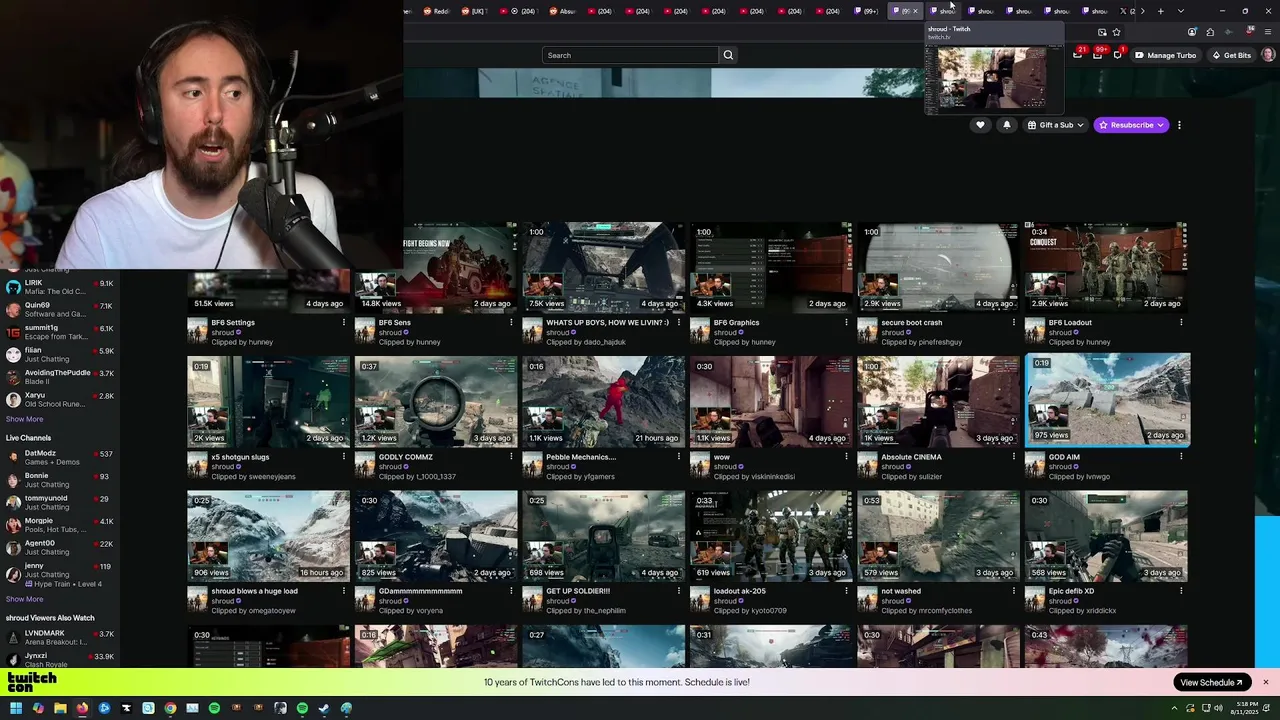The image size is (1280, 720).
Task: Switch to the X (Twitter) browser tab
Action: pos(1127,11)
